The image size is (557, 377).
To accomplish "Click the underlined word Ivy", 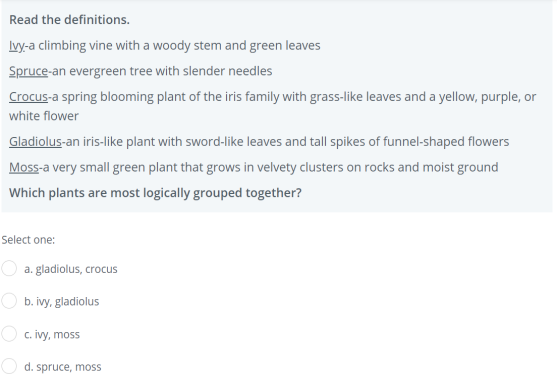I will click(17, 46).
